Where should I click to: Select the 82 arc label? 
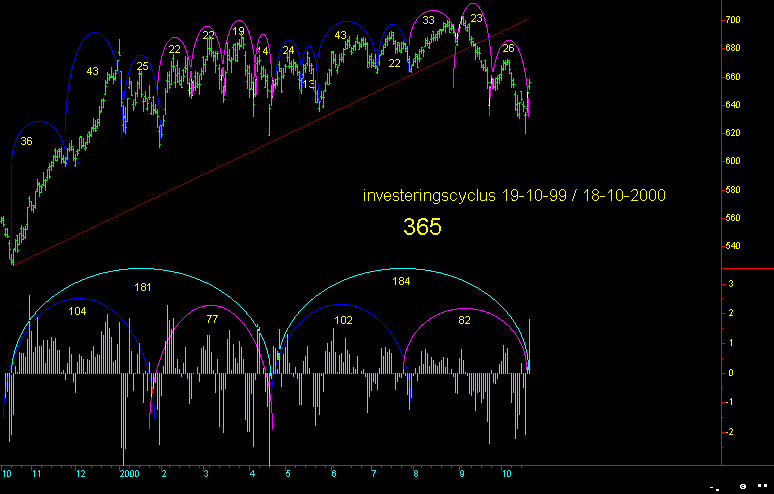(464, 320)
